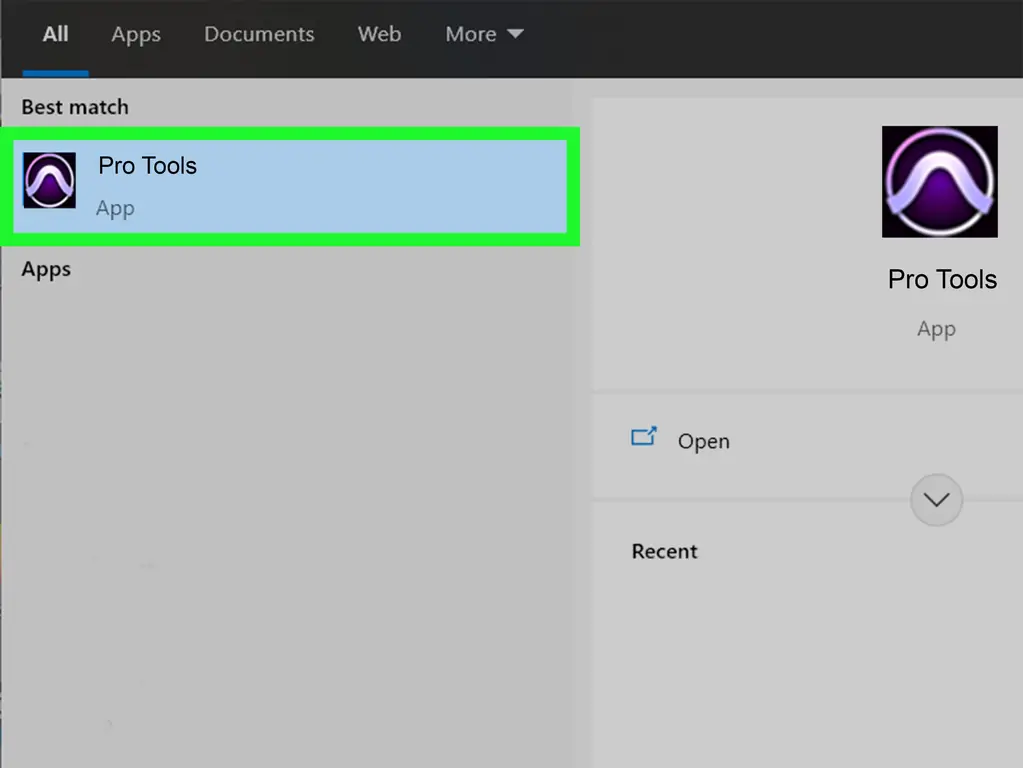The width and height of the screenshot is (1023, 768).
Task: Click the 'App' label under preview title
Action: [936, 330]
